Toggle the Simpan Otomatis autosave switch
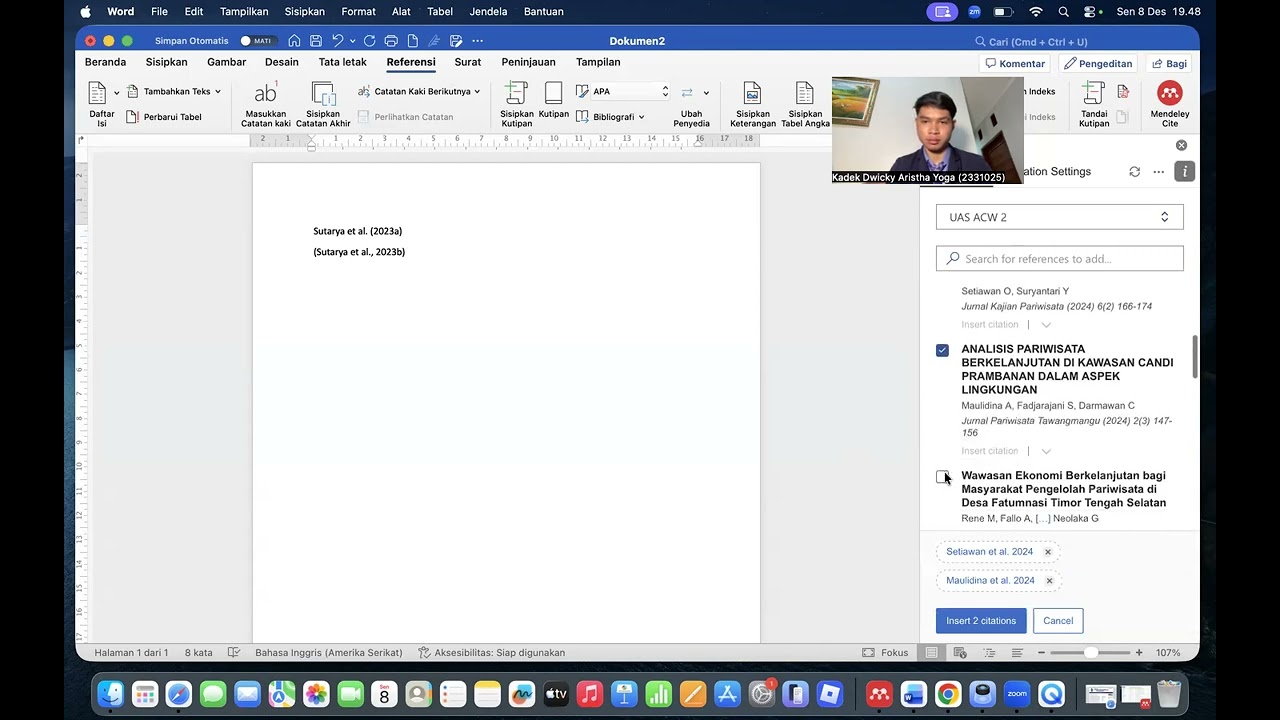Screen dimensions: 1280x720 (x=257, y=41)
